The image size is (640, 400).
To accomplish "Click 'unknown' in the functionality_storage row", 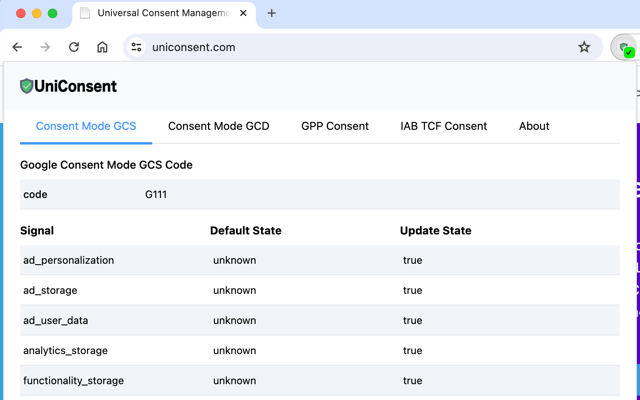I will tap(235, 381).
